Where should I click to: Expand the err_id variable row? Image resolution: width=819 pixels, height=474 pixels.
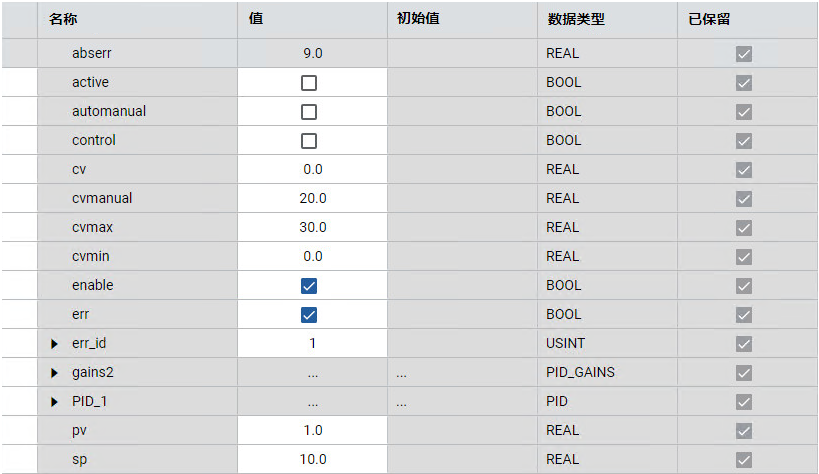(55, 344)
